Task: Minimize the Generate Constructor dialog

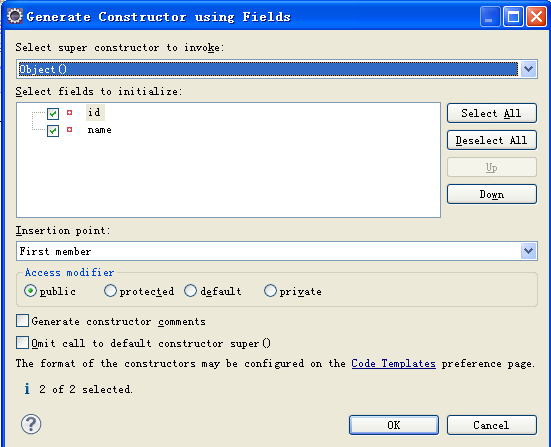Action: click(490, 17)
